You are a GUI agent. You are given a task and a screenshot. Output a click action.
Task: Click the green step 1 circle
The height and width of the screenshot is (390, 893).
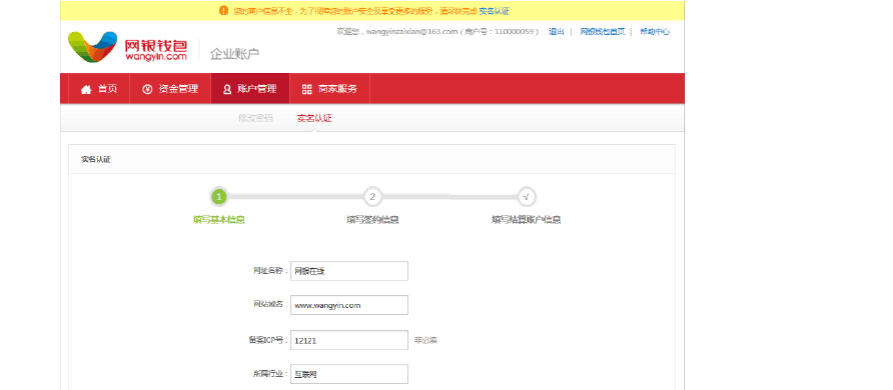(x=219, y=197)
